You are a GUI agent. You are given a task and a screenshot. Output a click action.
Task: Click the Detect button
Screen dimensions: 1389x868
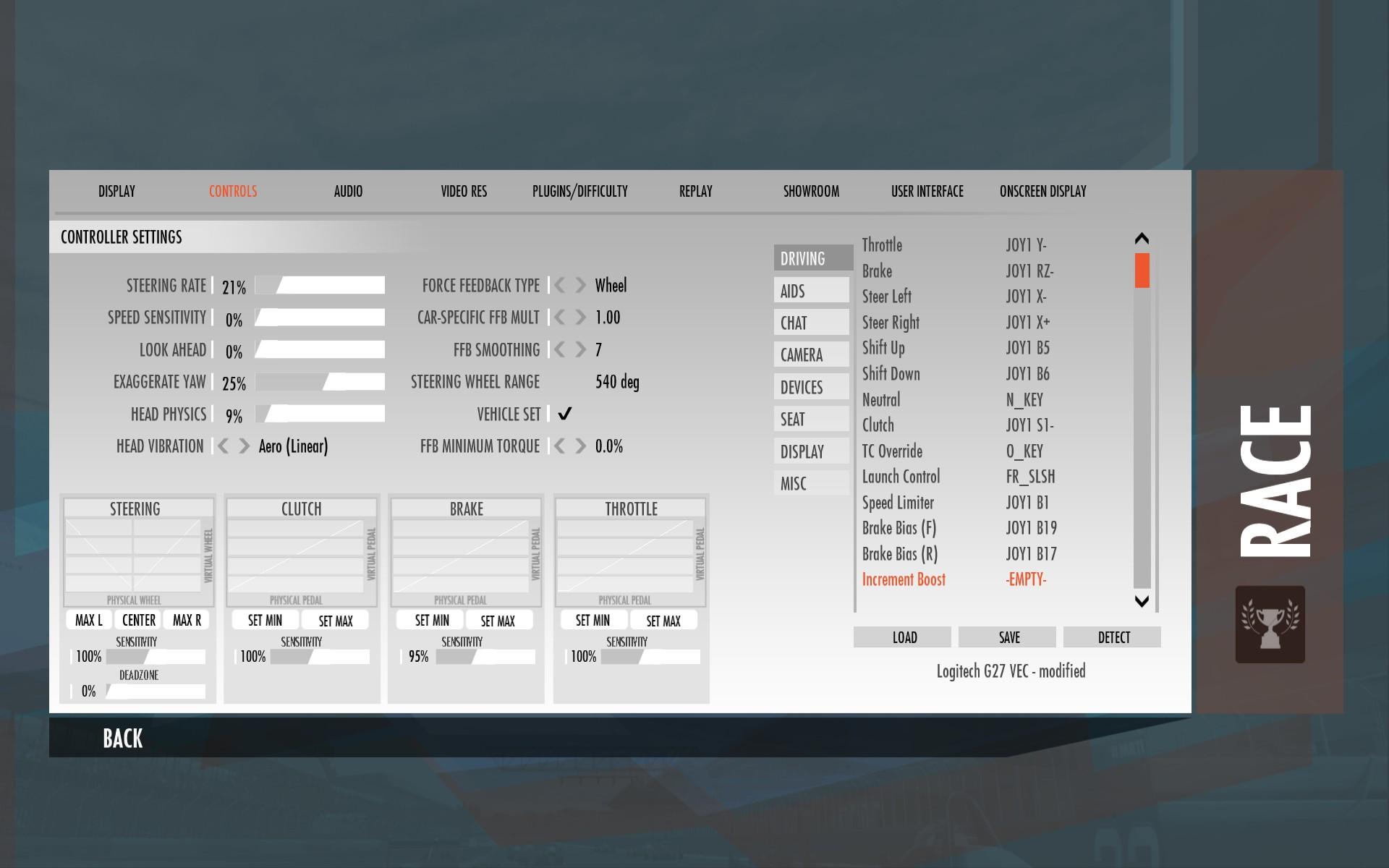click(x=1112, y=637)
